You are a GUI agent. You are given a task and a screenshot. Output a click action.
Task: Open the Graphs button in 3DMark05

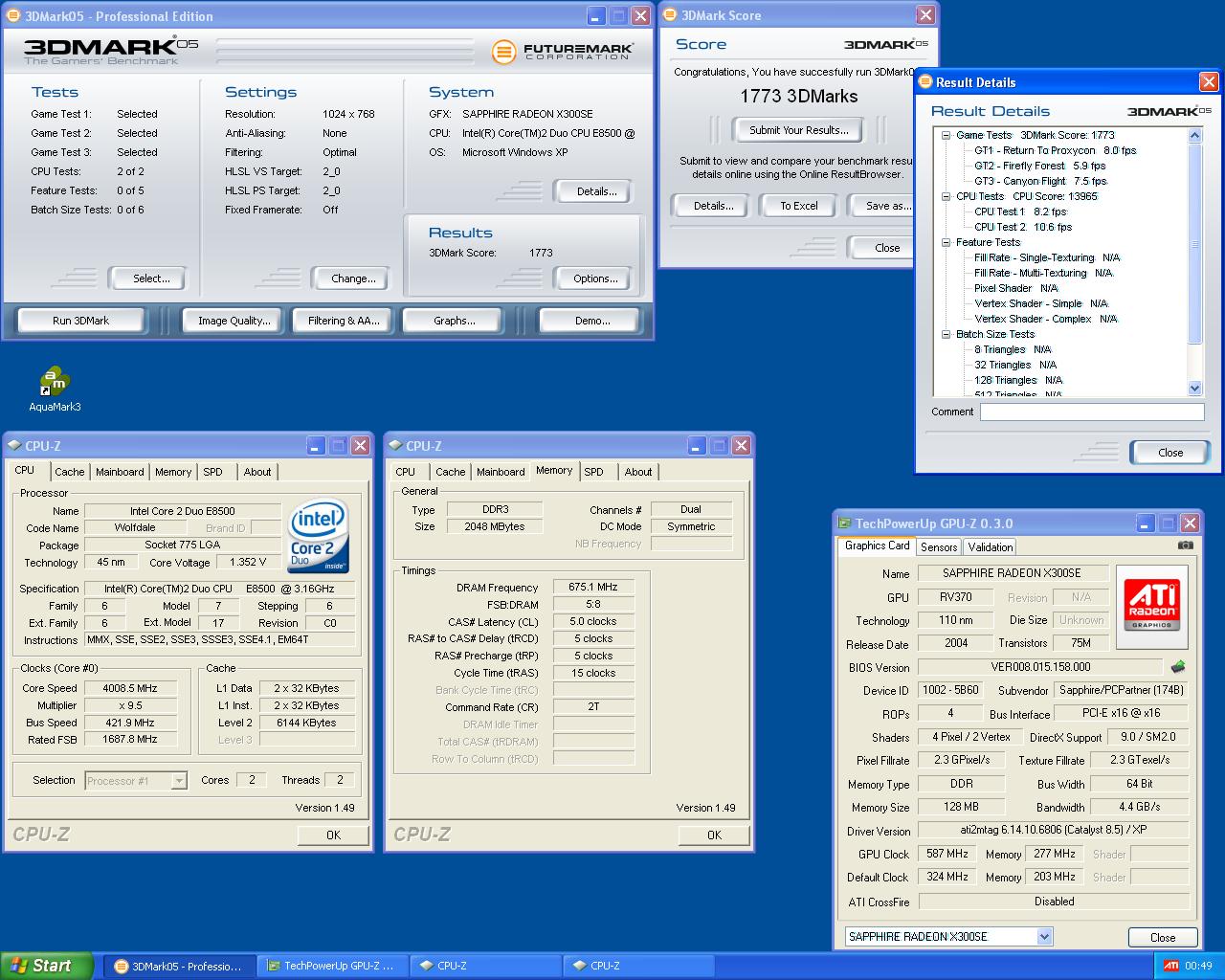(x=454, y=321)
